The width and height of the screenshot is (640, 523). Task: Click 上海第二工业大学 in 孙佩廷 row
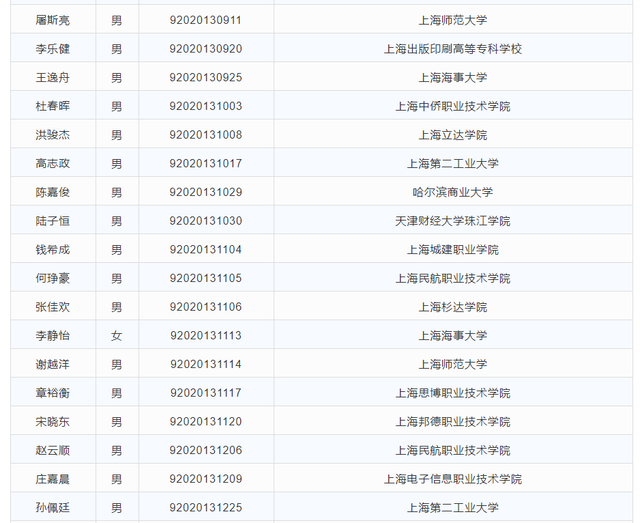453,508
